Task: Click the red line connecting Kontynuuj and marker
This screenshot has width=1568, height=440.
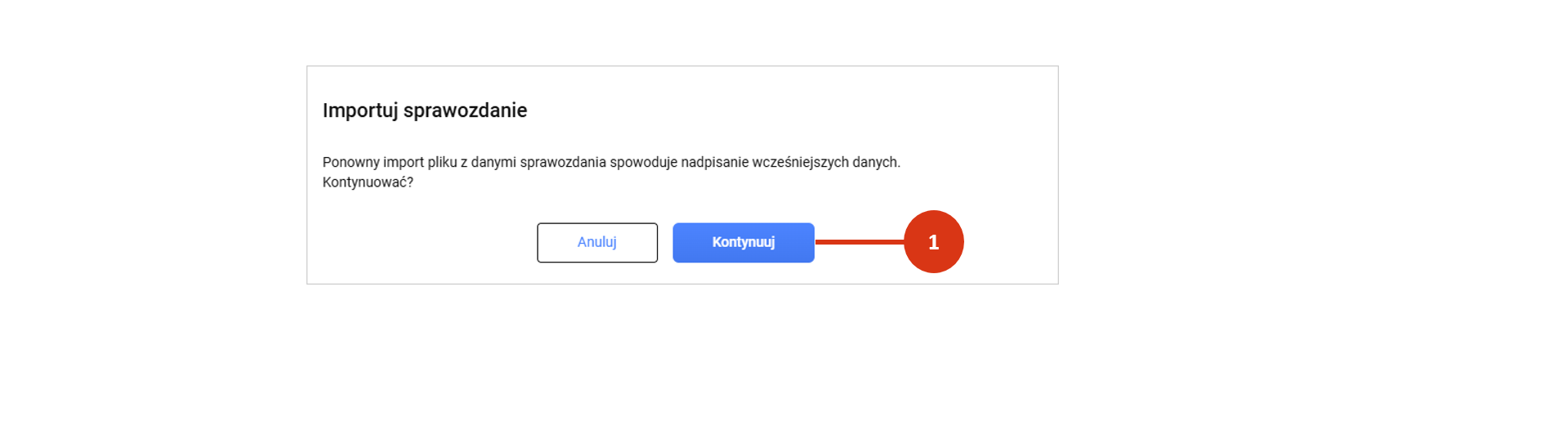Action: click(860, 242)
